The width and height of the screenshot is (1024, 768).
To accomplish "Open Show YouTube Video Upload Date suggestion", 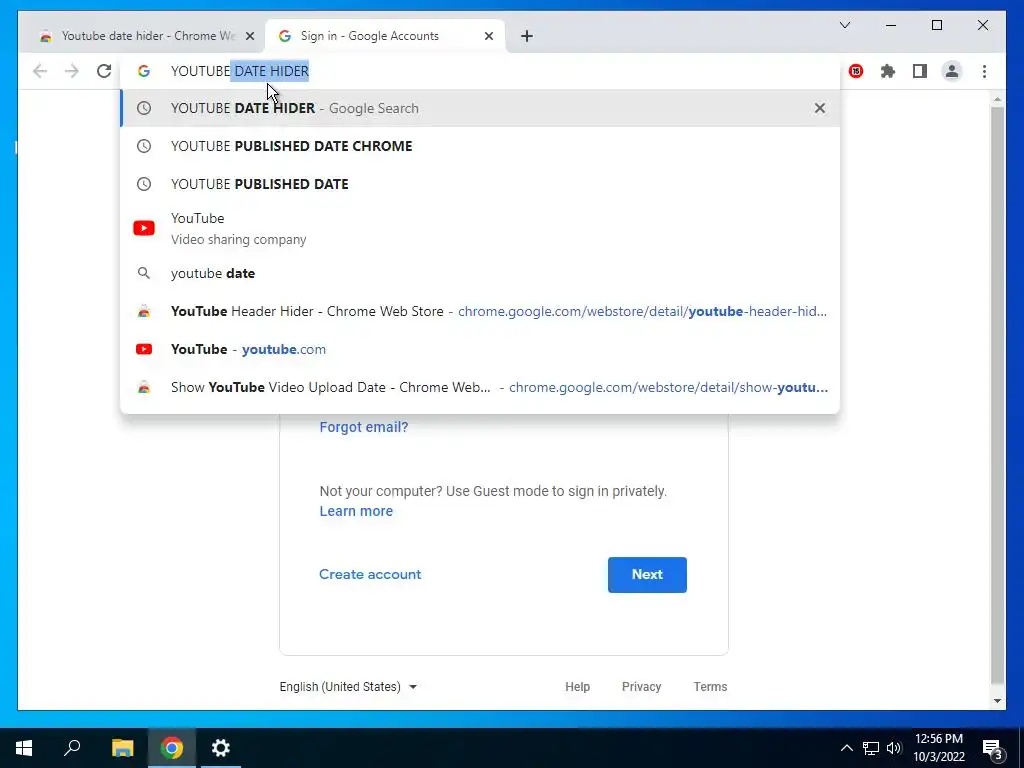I will [480, 387].
